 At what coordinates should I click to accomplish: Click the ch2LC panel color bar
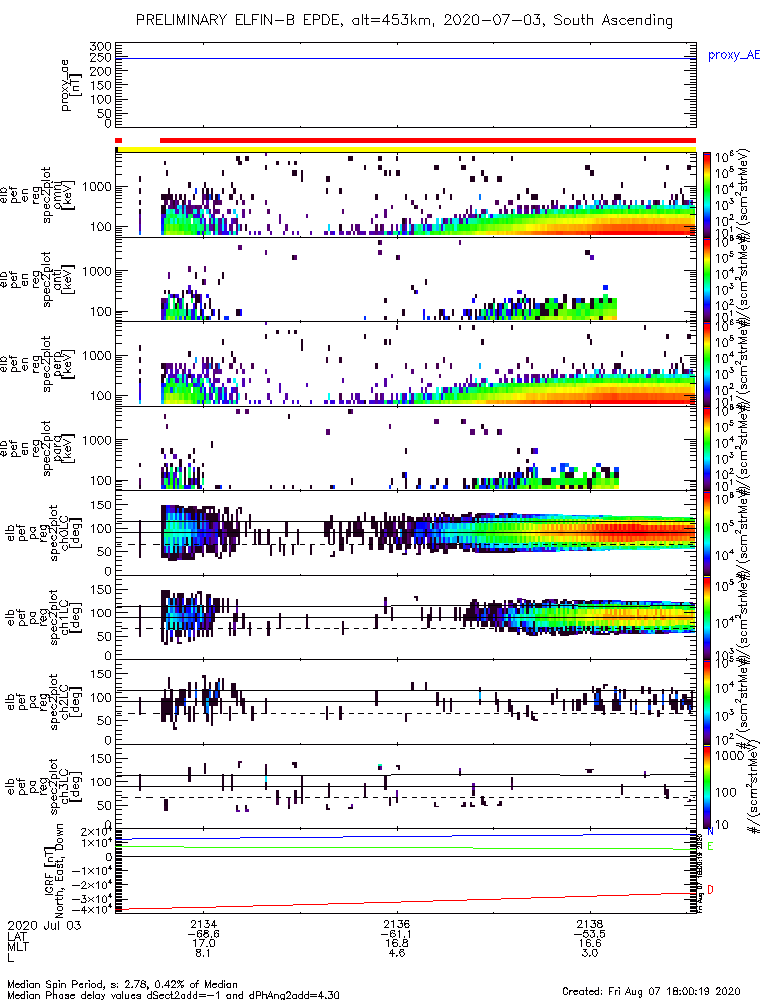706,702
